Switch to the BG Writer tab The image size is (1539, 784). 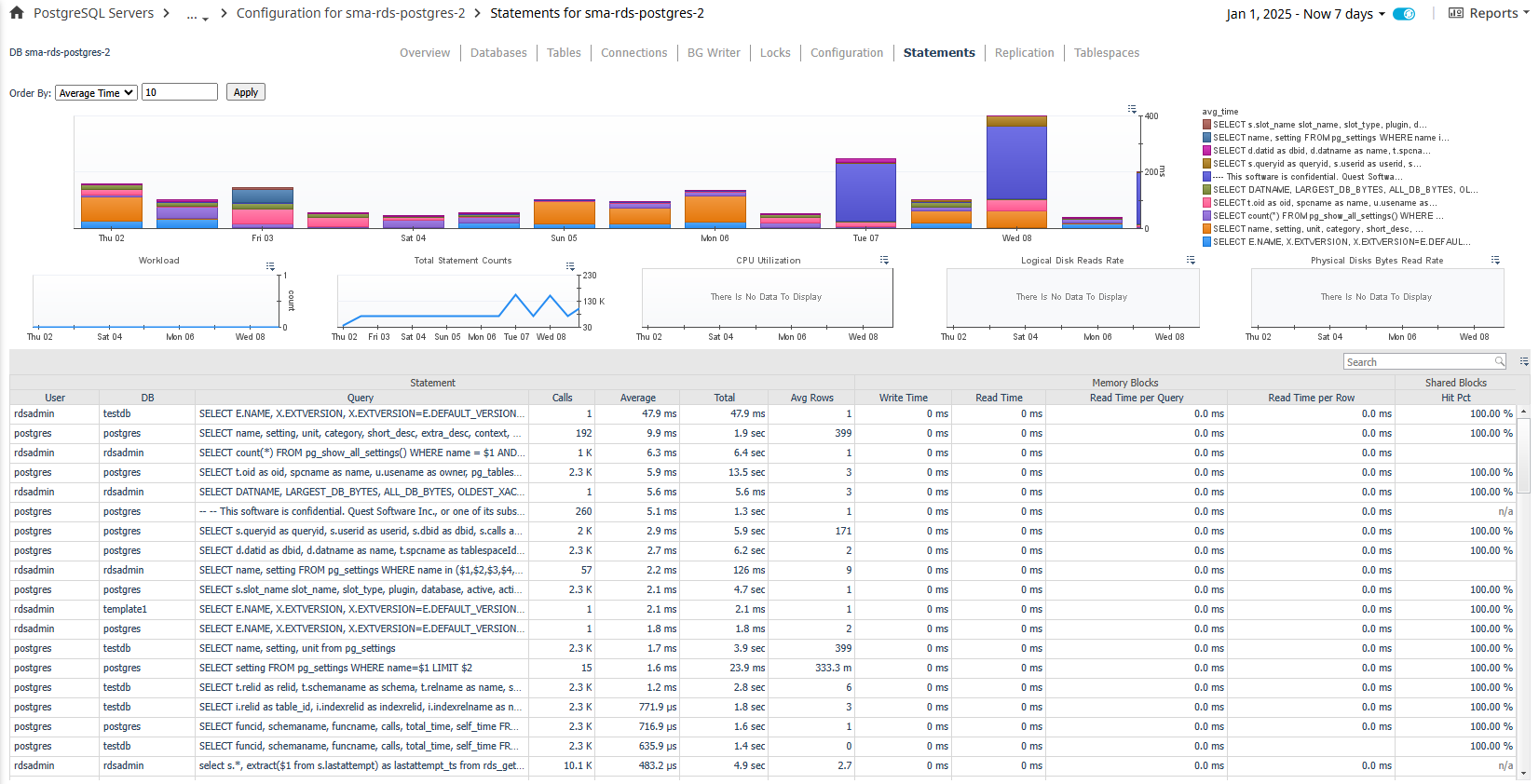pos(714,53)
